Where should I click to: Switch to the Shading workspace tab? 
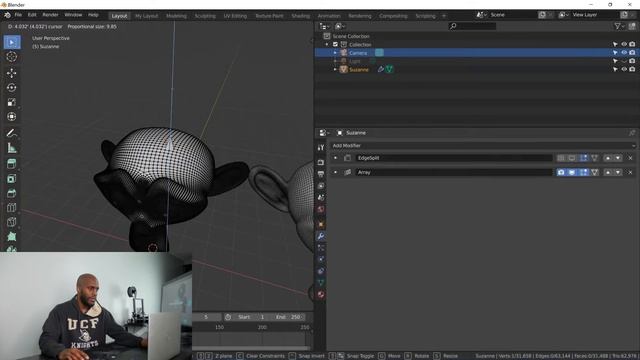click(301, 16)
